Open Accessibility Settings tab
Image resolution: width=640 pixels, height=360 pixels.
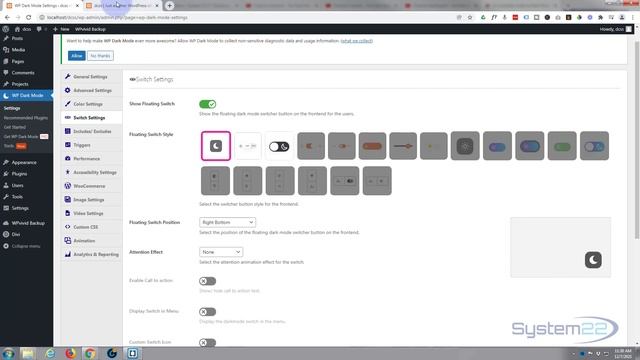click(x=91, y=172)
